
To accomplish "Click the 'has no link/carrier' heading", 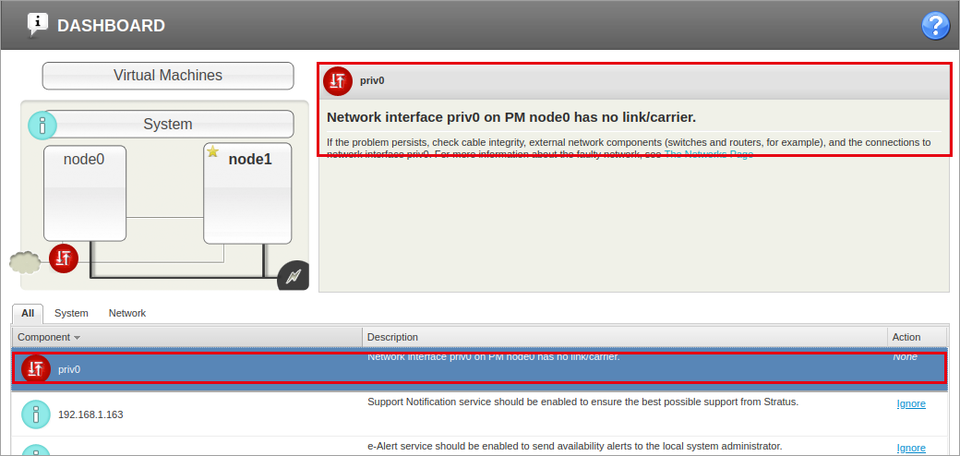I will click(511, 117).
